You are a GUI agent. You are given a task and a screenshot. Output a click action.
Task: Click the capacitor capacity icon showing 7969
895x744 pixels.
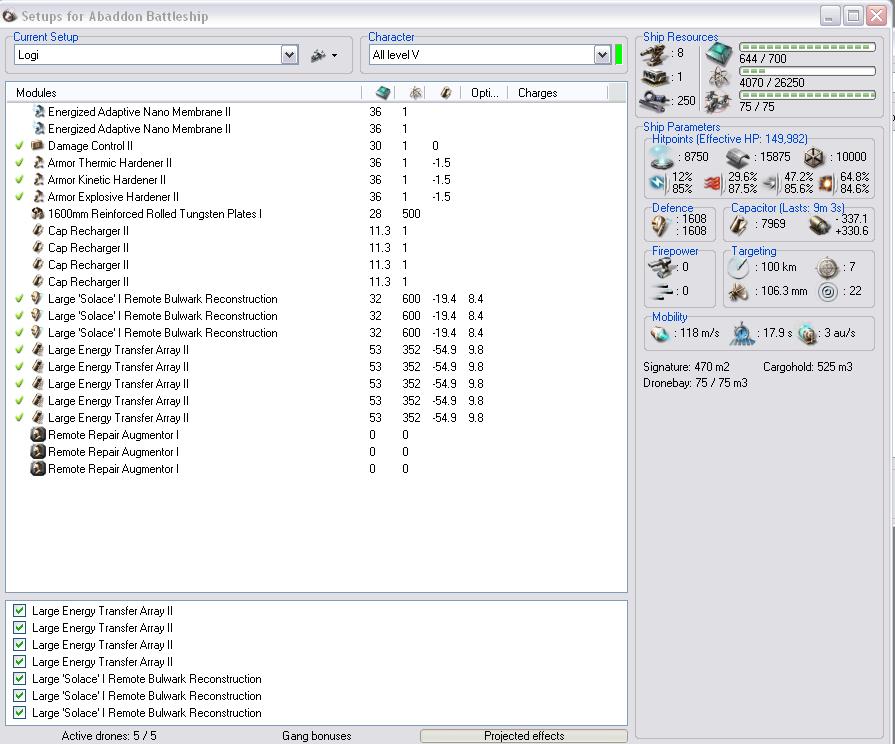point(739,224)
